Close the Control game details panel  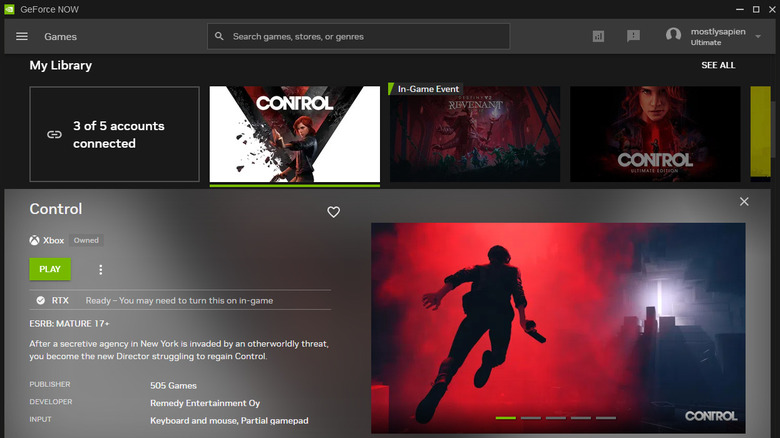(x=744, y=202)
